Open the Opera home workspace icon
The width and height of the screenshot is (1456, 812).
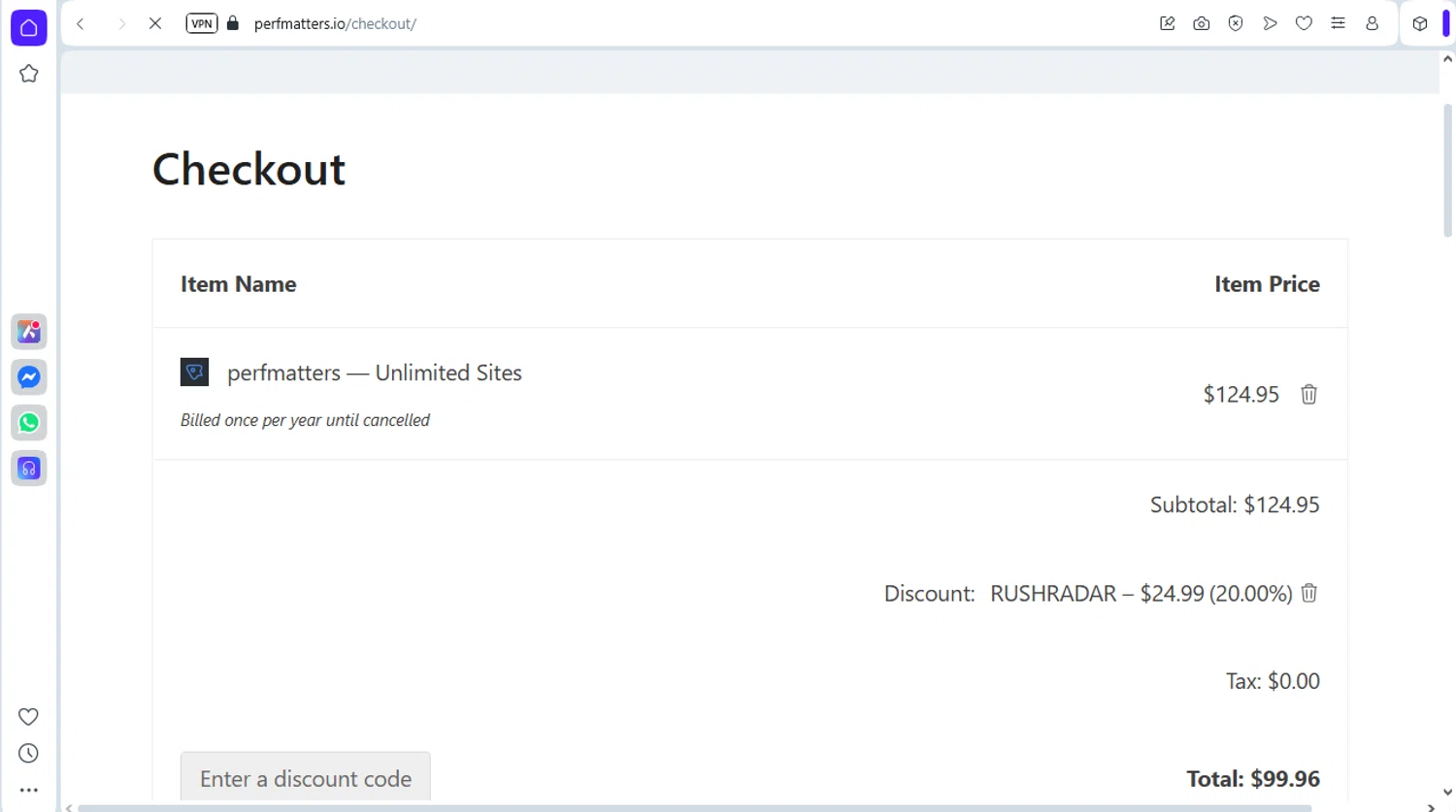click(x=28, y=28)
